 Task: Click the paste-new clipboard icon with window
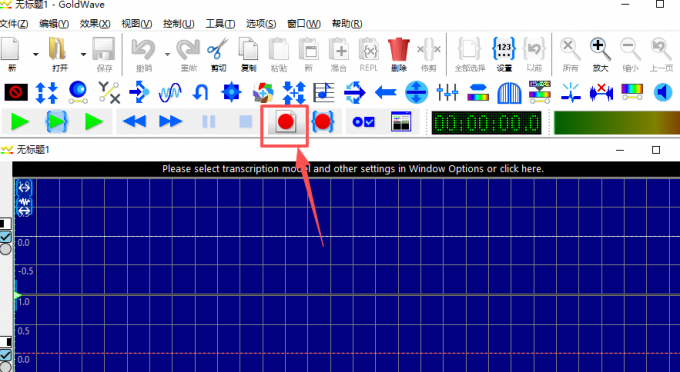(309, 49)
